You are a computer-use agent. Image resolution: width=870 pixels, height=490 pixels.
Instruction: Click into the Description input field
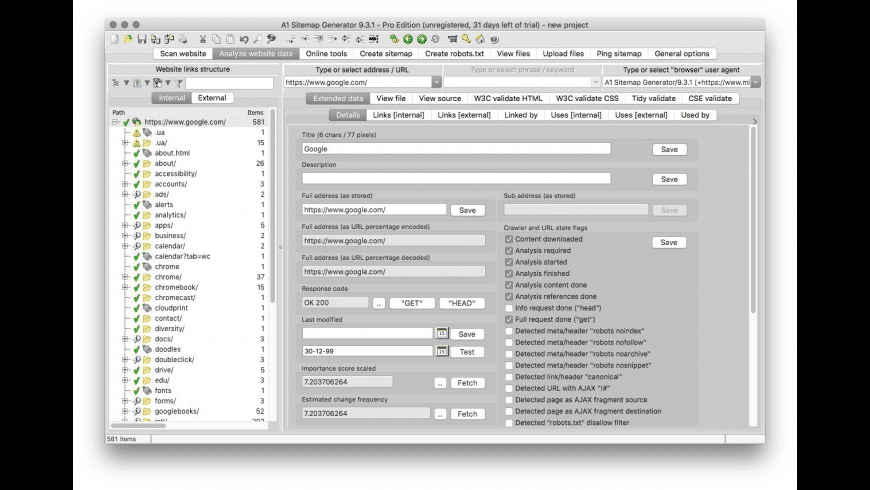(456, 178)
